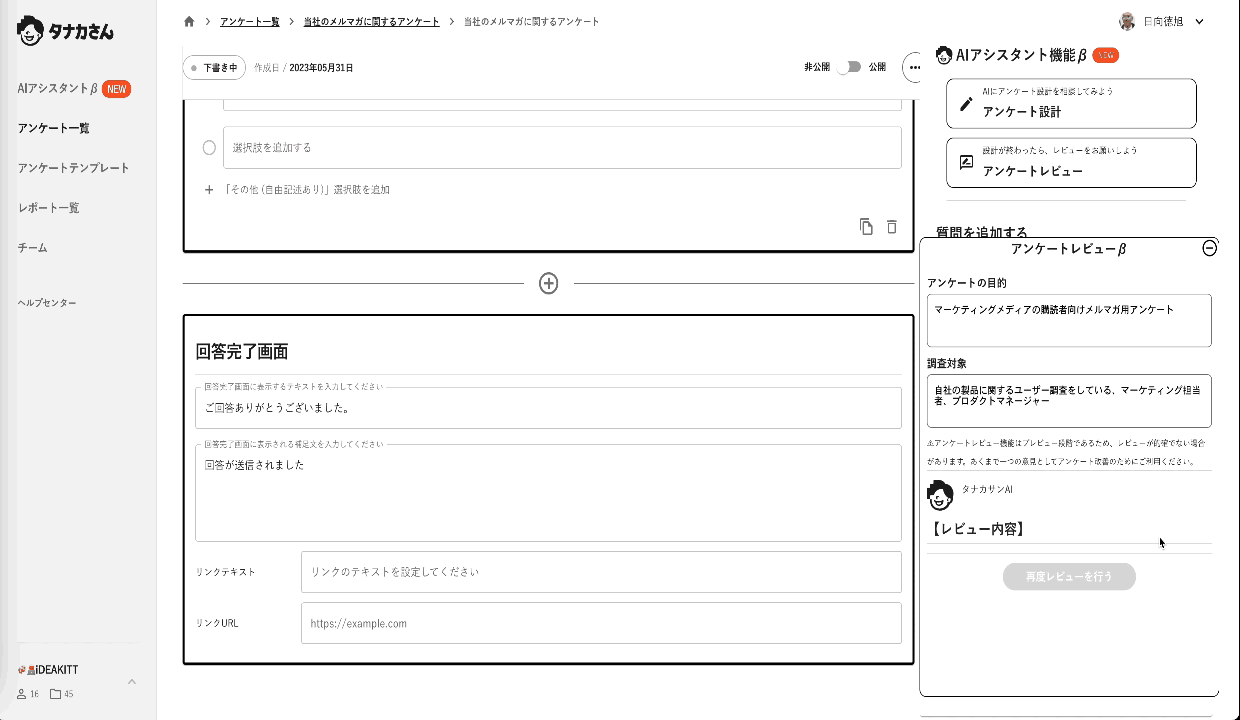This screenshot has width=1240, height=720.
Task: Click 「その他(自由記述あり)」選択肢を追加
Action: (x=306, y=189)
